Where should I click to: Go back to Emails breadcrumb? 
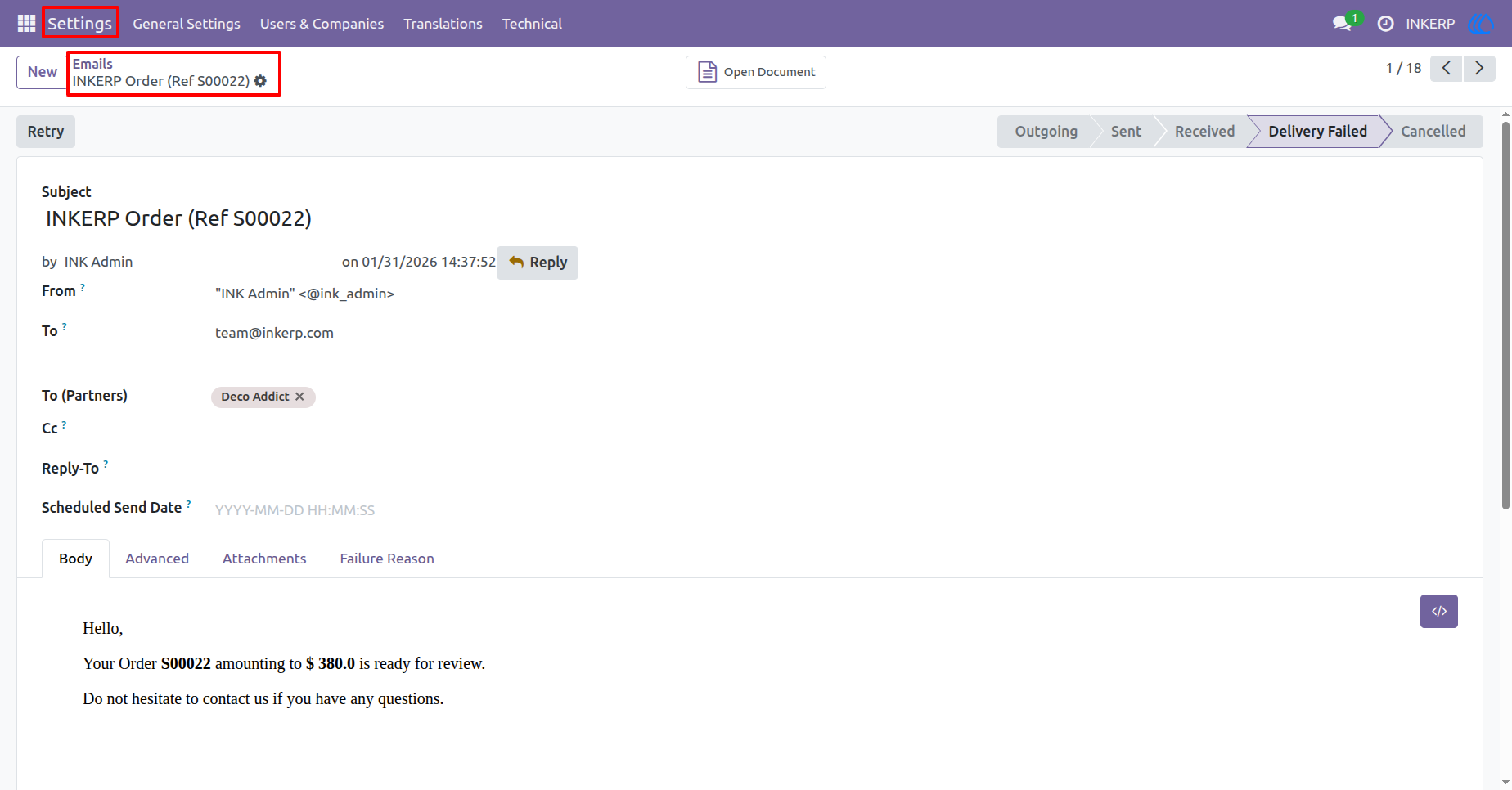pyautogui.click(x=92, y=64)
